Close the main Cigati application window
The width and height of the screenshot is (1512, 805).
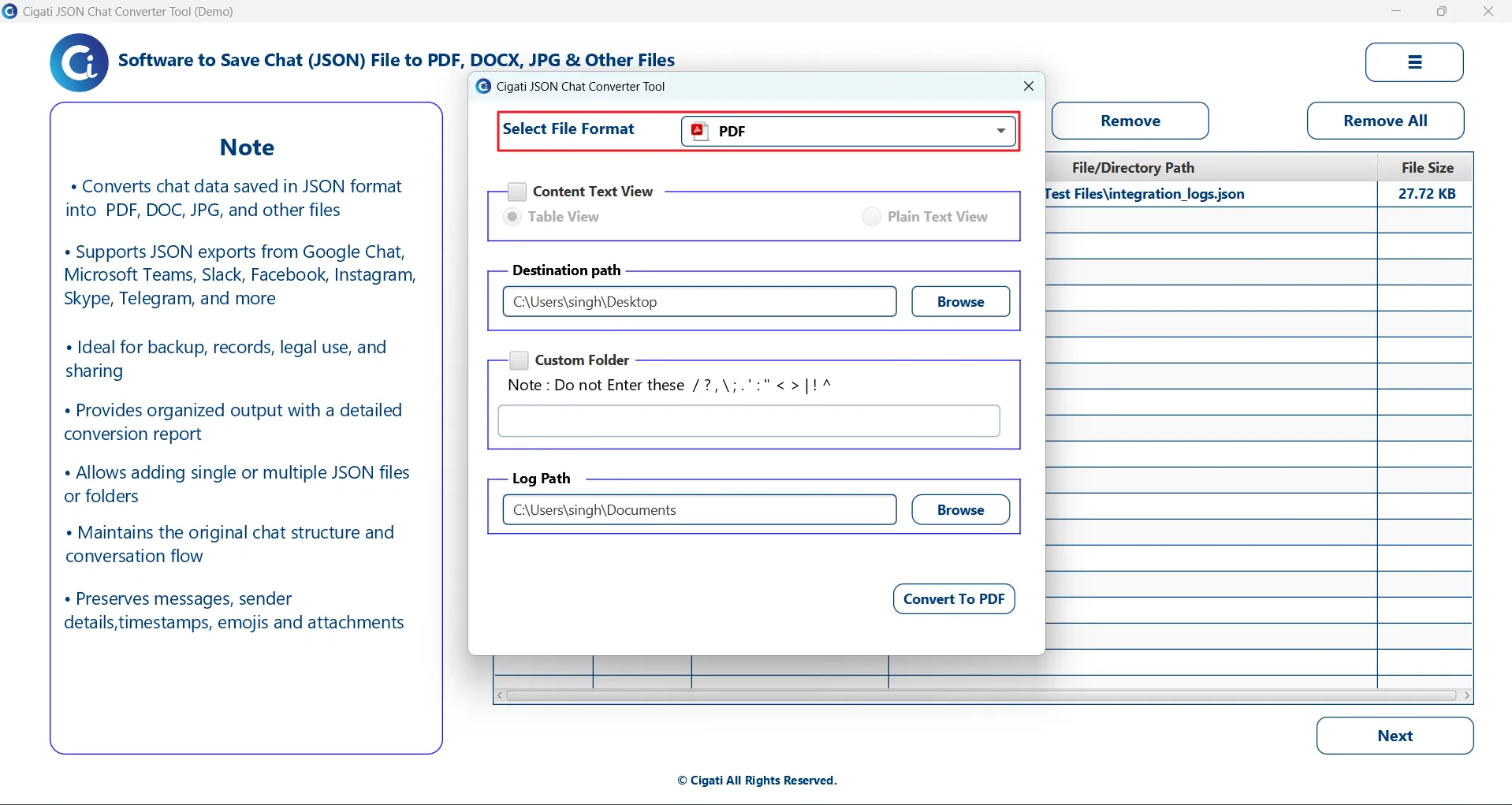coord(1488,11)
